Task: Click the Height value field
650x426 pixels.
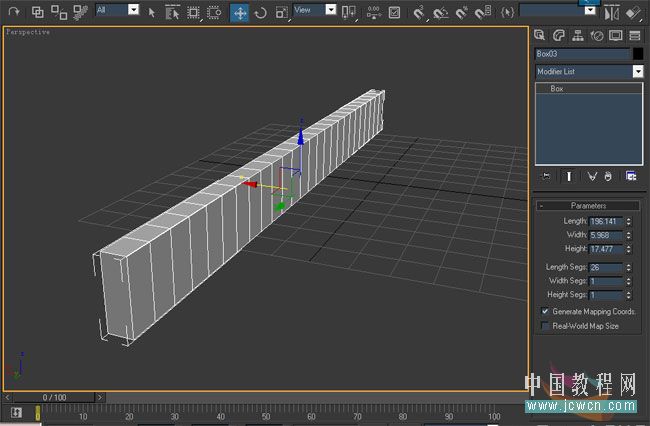Action: (x=606, y=249)
